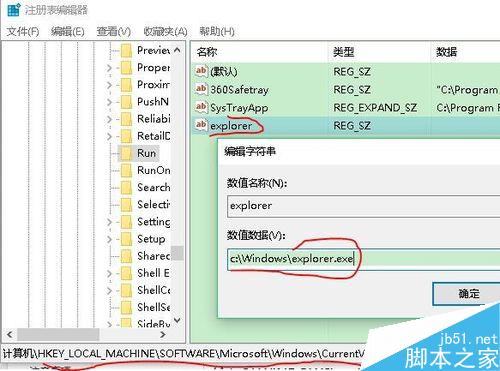The width and height of the screenshot is (500, 371).
Task: Expand the Proper tree node
Action: point(109,68)
